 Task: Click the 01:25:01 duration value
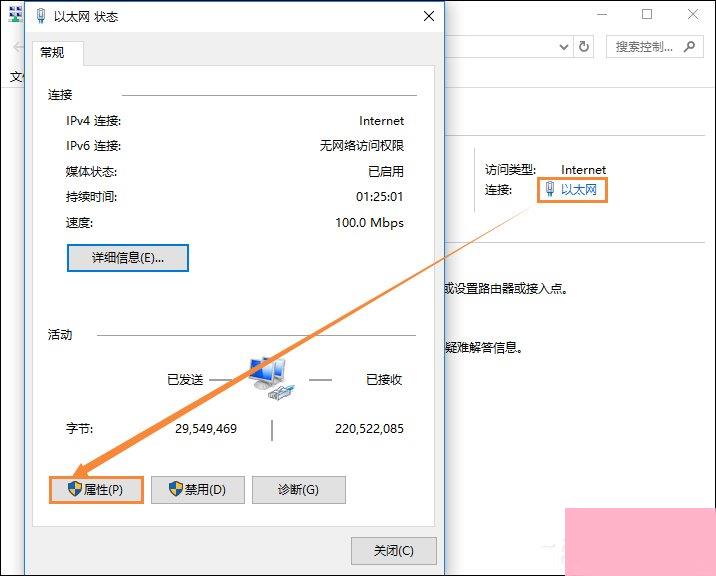[380, 197]
